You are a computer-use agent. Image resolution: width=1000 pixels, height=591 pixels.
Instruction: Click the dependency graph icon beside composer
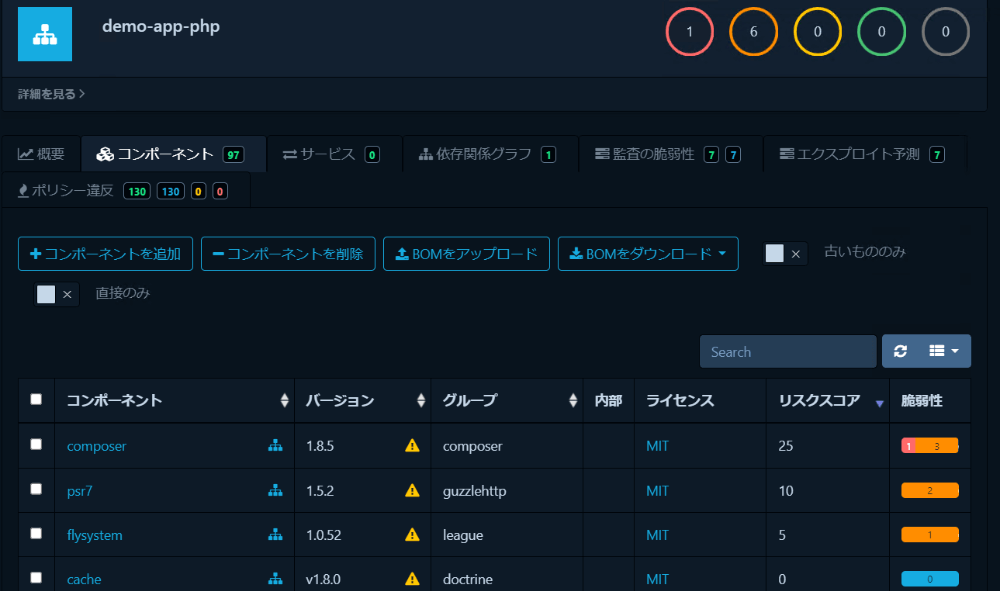275,446
